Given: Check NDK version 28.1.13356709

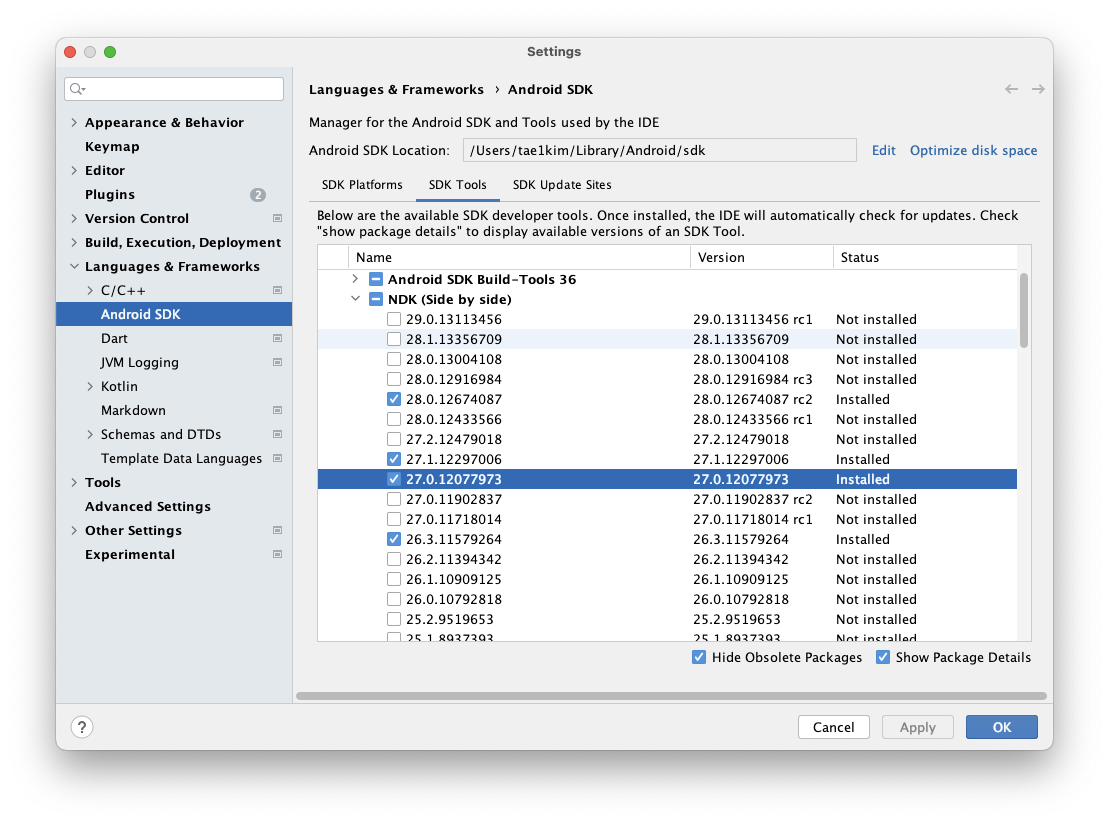Looking at the screenshot, I should click(394, 339).
